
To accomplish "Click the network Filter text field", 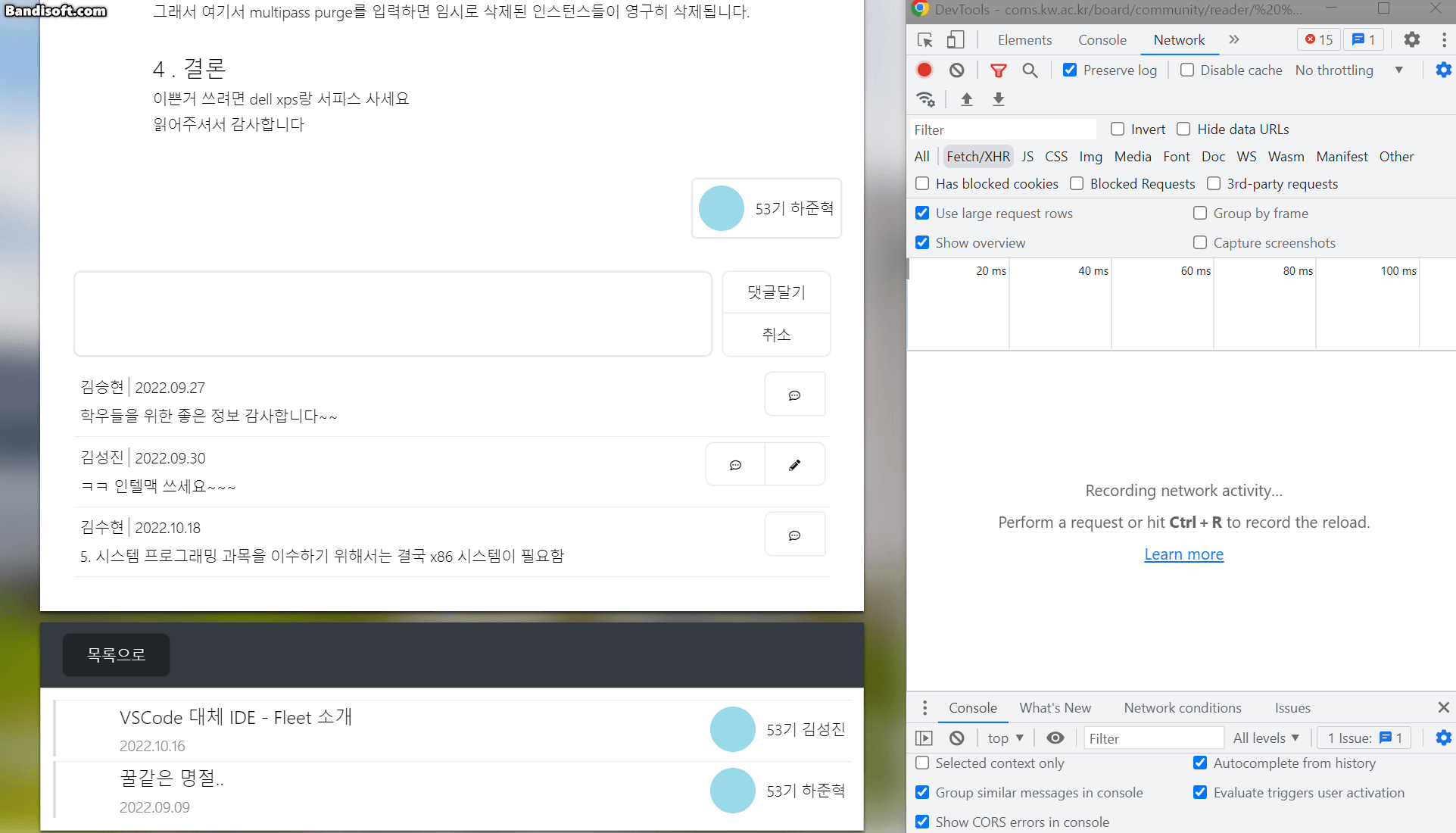I will click(x=1002, y=129).
